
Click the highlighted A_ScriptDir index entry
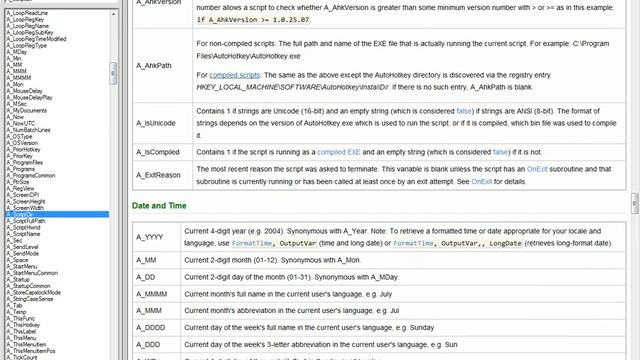(x=57, y=214)
